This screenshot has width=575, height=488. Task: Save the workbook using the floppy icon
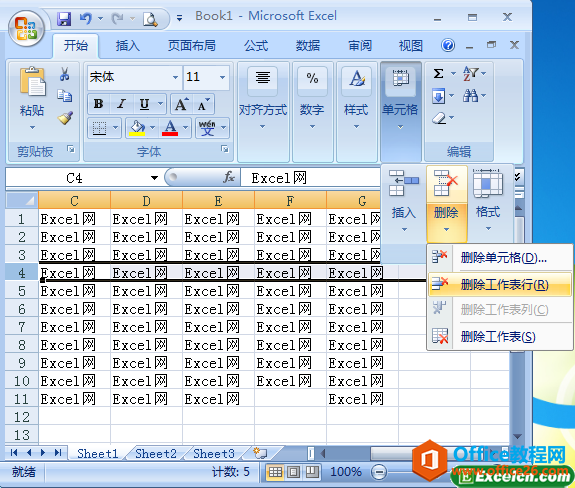tap(64, 18)
